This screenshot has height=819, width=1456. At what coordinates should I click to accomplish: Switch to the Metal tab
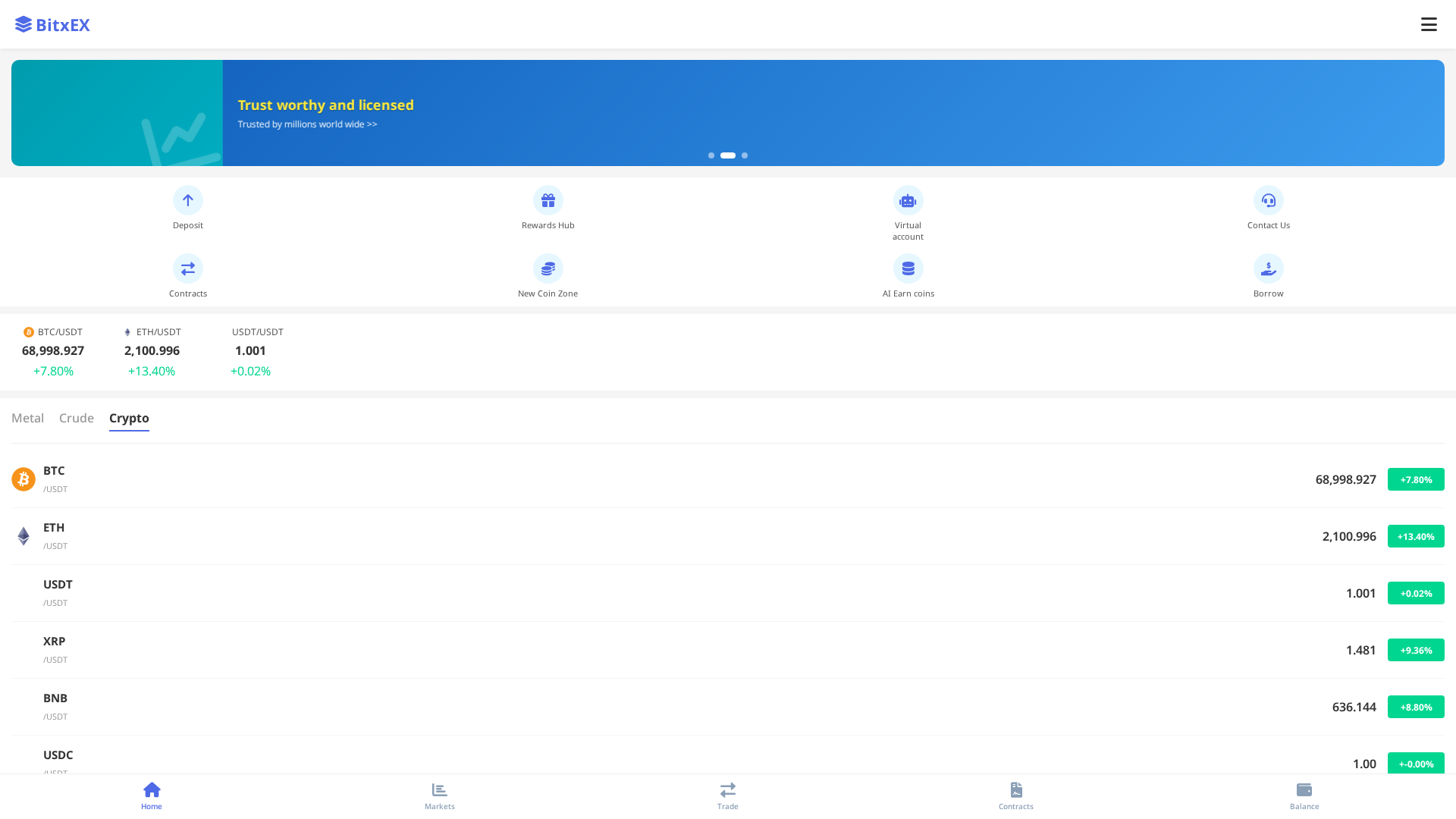27,418
